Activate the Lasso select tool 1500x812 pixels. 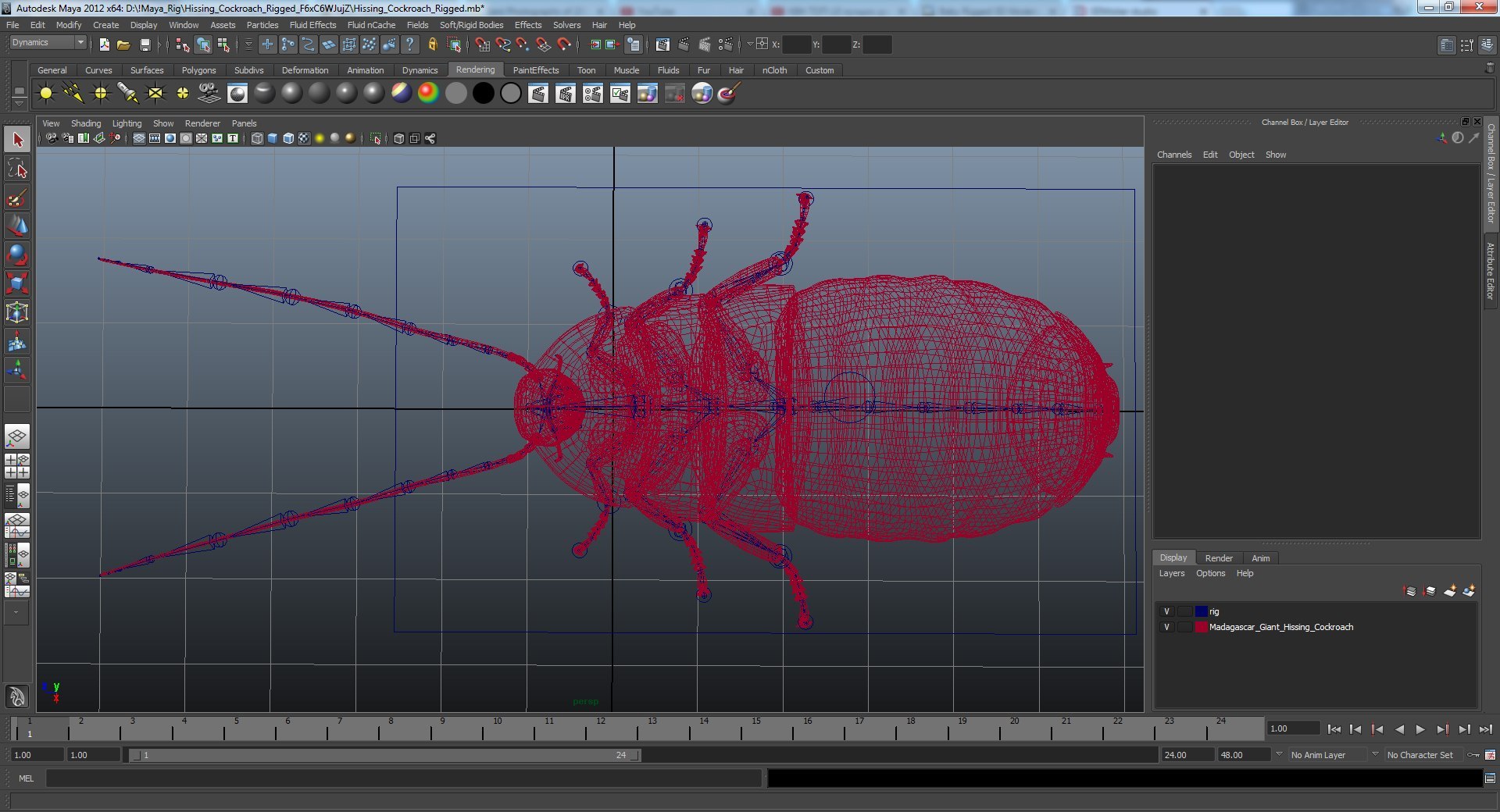(x=17, y=169)
